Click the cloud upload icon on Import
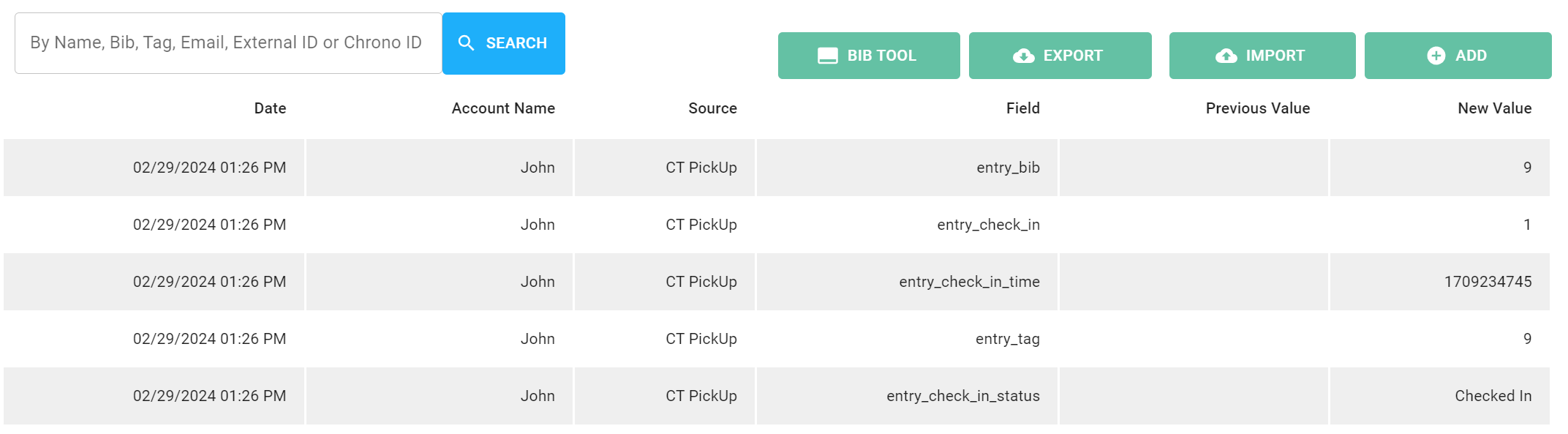Viewport: 1568px width, 434px height. click(1226, 56)
